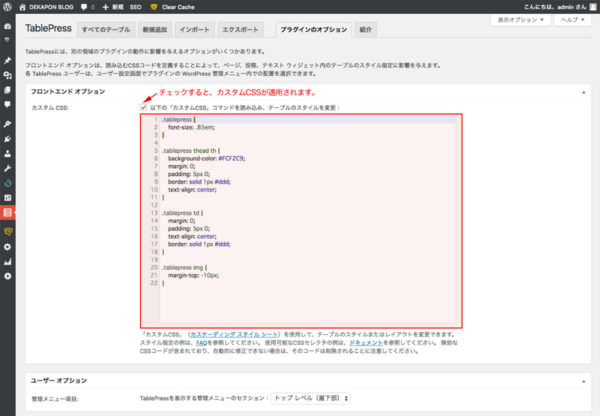Open the トップレベル menu position dropdown
Viewport: 600px width, 416px height.
[310, 398]
